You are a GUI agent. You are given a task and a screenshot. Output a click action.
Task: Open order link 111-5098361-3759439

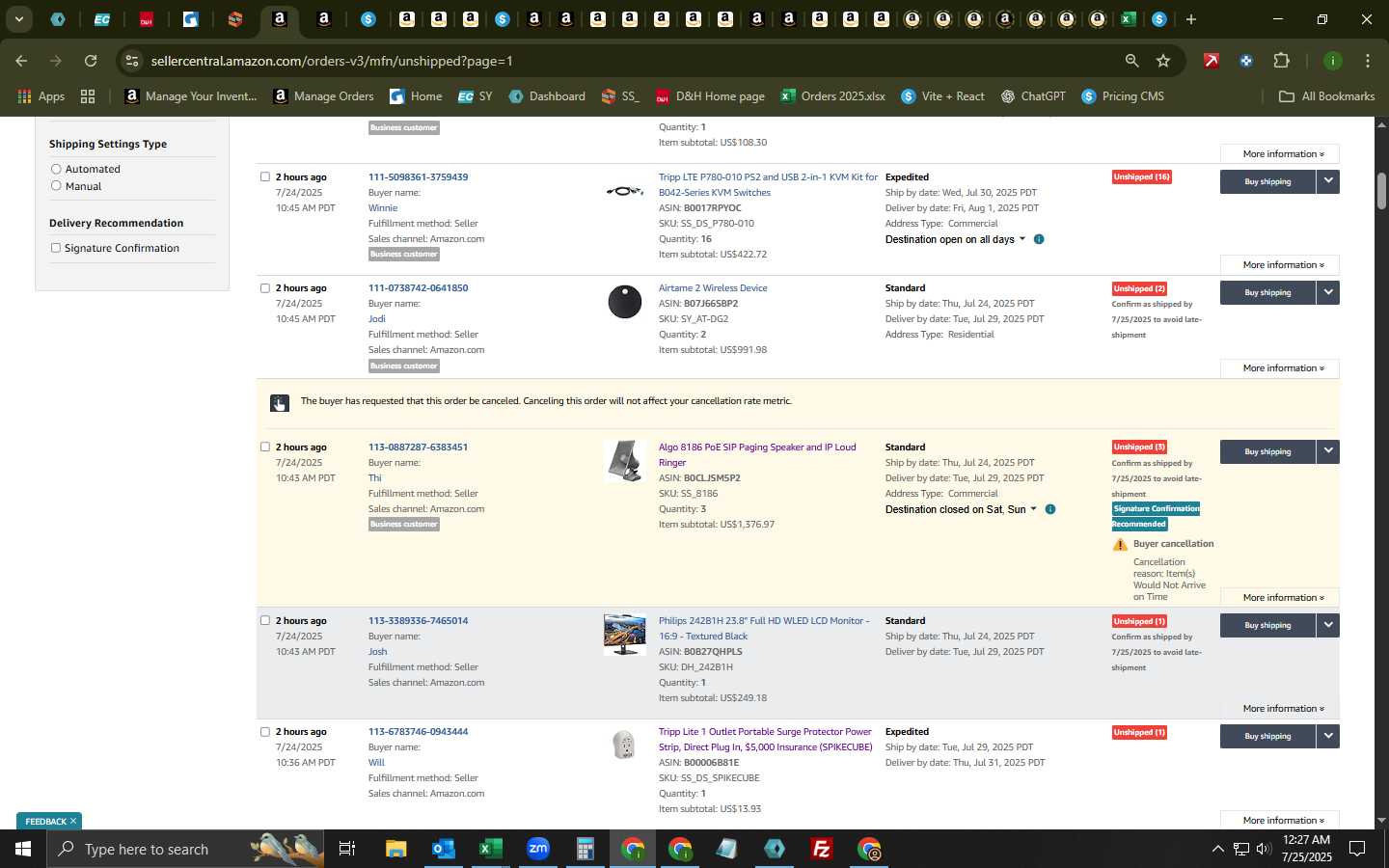tap(418, 176)
